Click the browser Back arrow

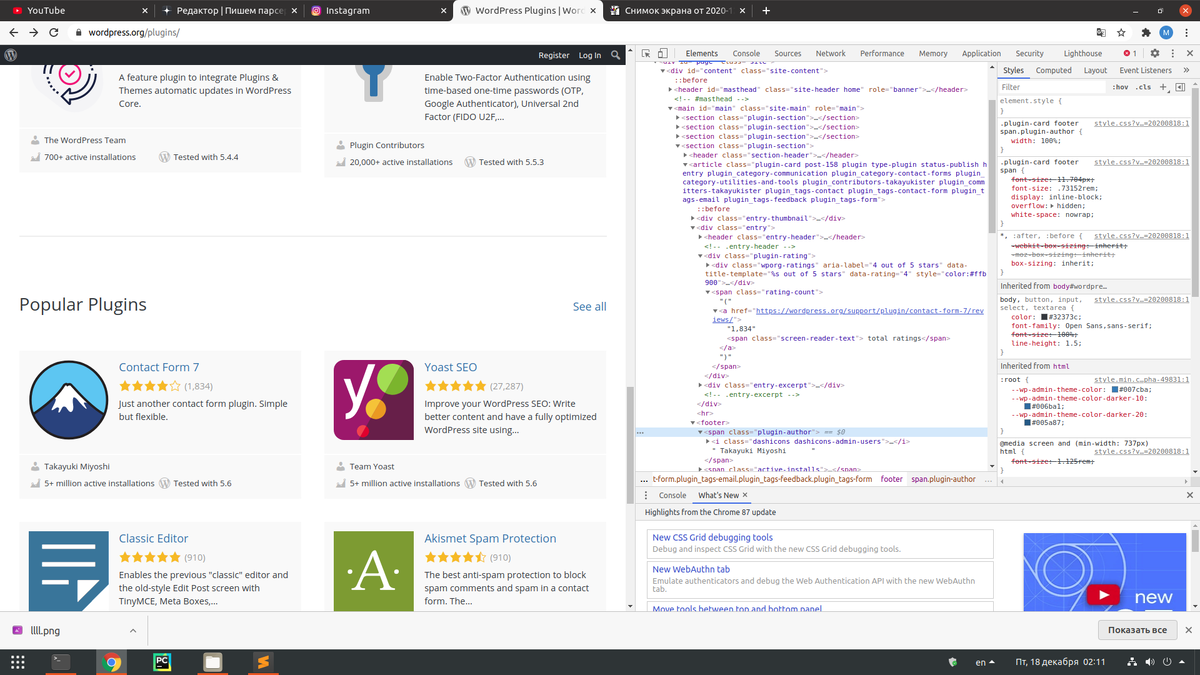(x=13, y=32)
